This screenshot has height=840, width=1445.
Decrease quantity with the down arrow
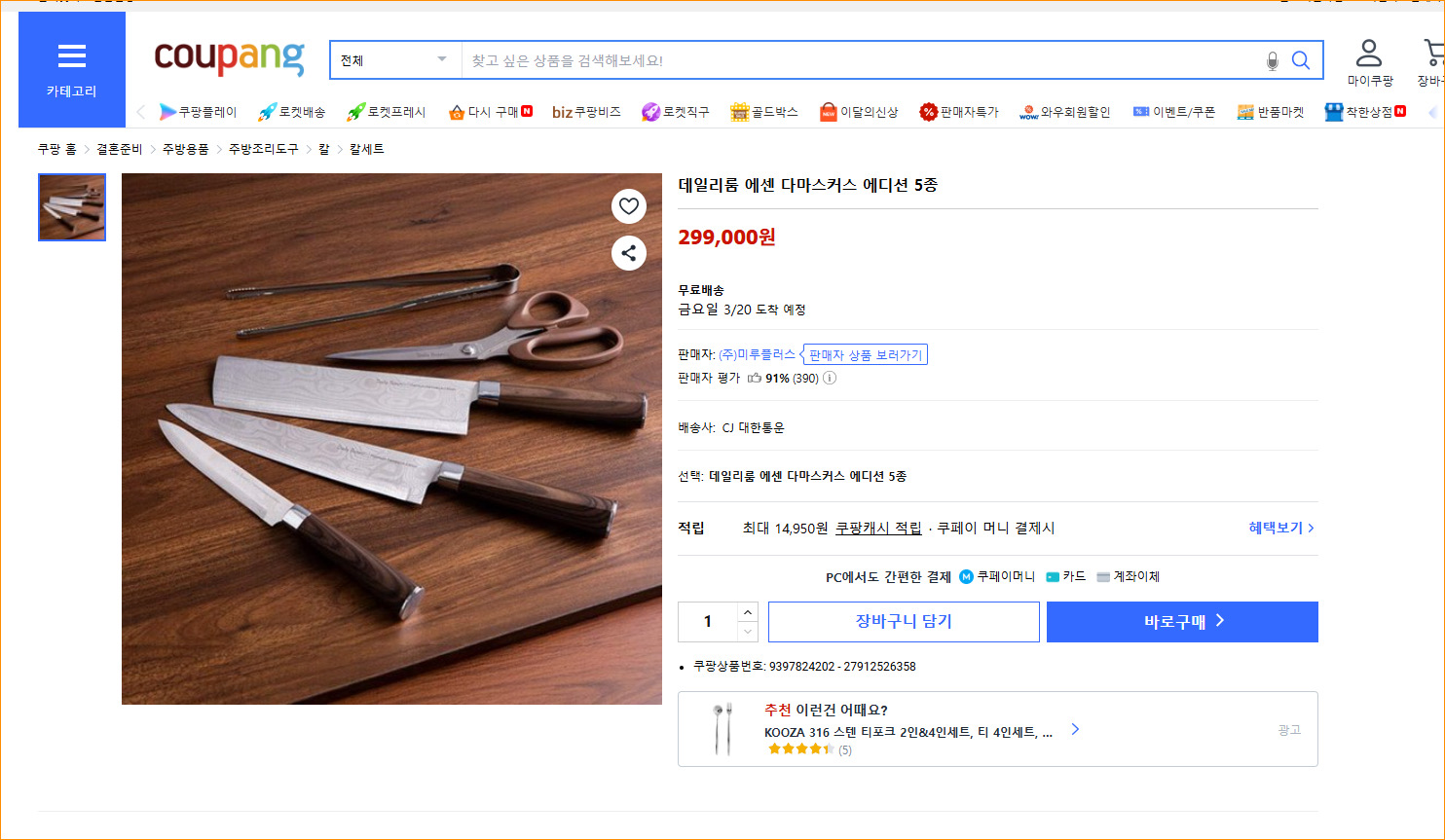747,632
